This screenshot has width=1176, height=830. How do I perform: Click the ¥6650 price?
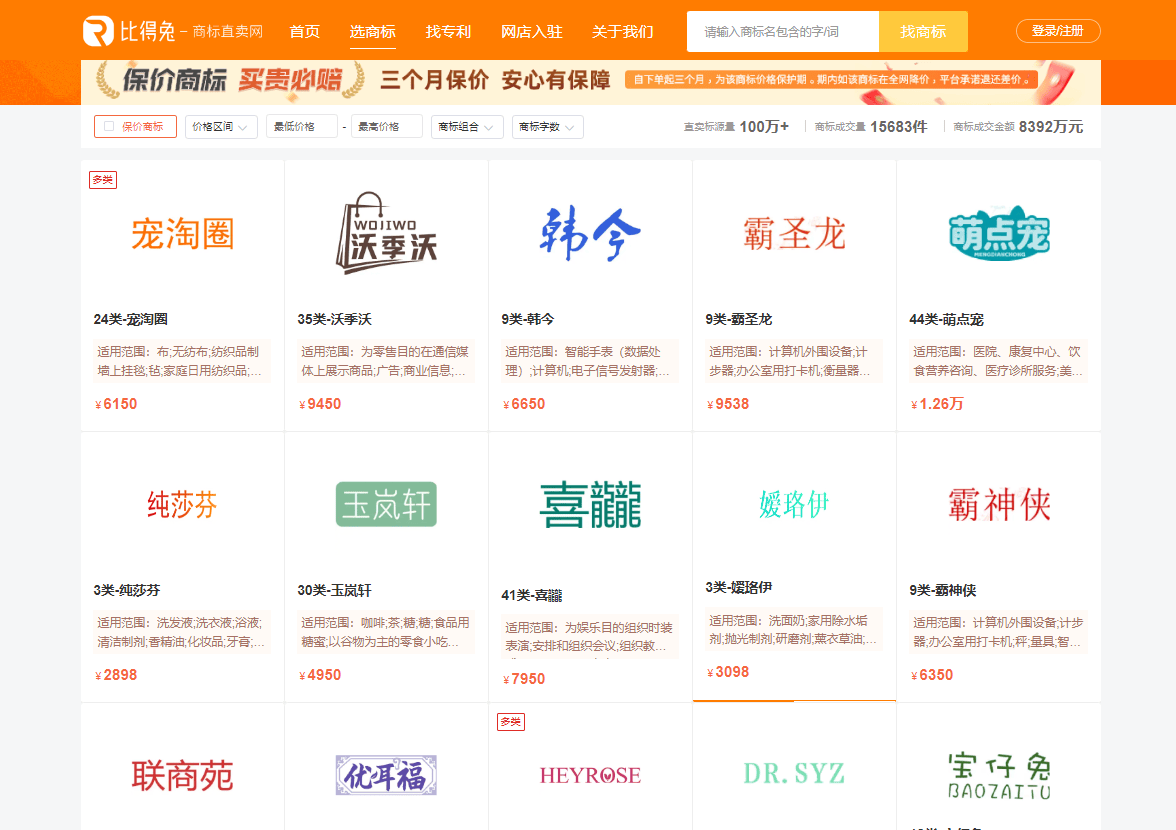[524, 404]
